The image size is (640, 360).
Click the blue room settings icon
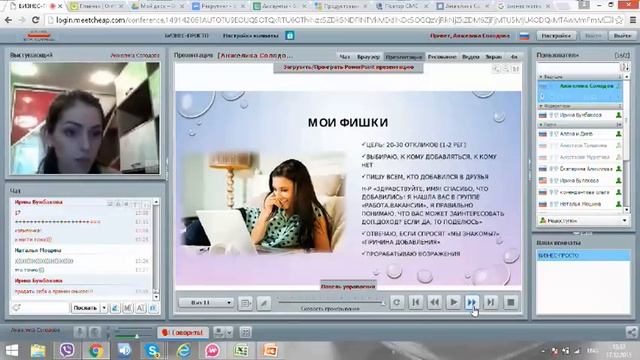(x=290, y=36)
